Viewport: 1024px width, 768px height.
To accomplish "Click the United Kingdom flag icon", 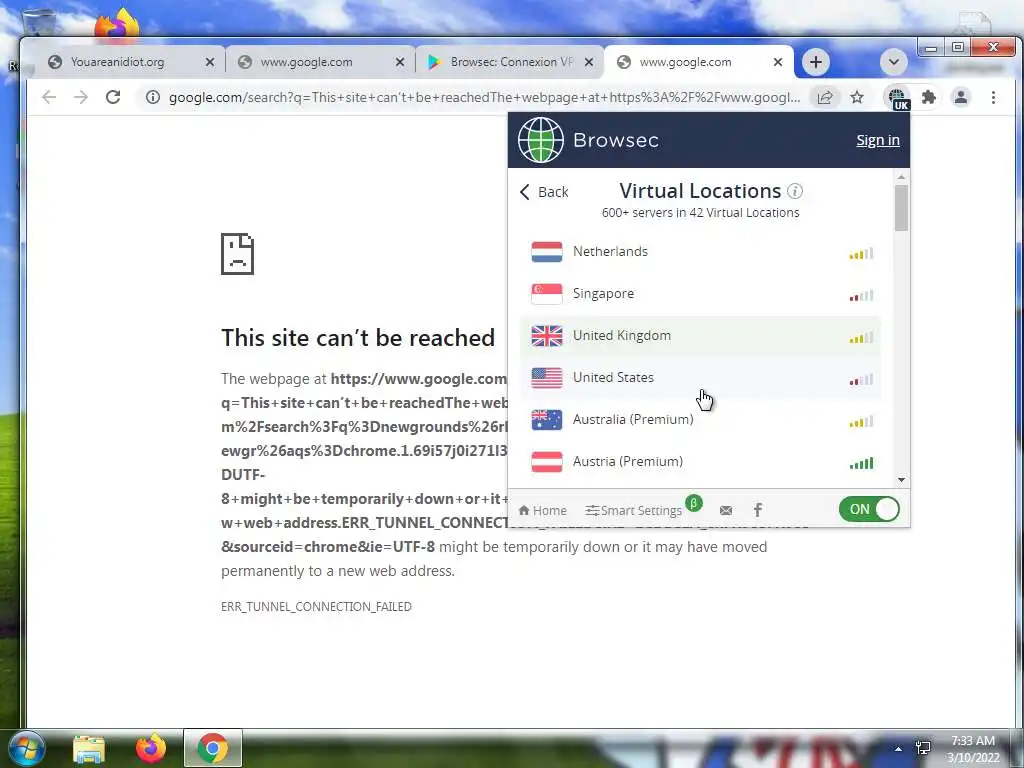I will click(x=547, y=336).
